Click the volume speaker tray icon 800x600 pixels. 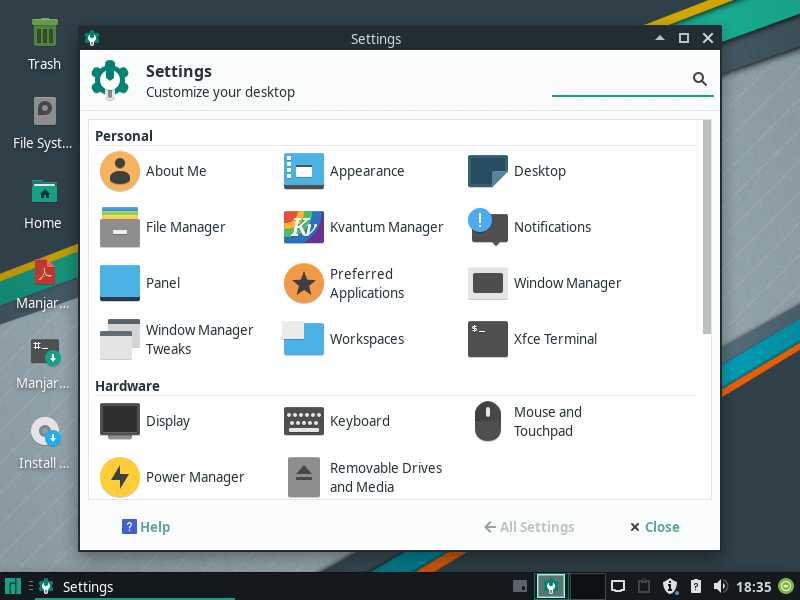pyautogui.click(x=720, y=586)
